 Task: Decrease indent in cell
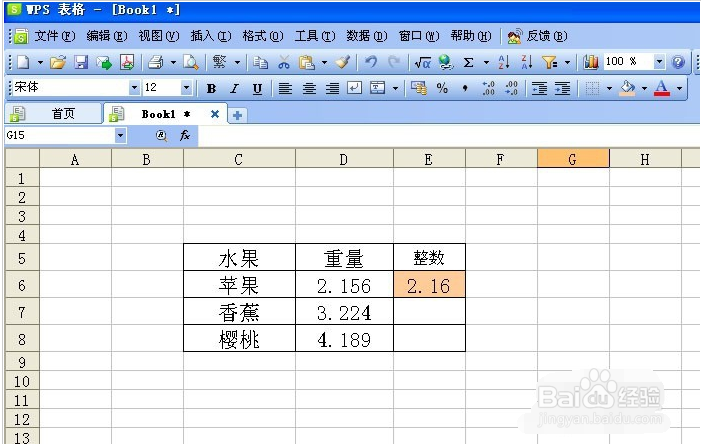(x=539, y=89)
